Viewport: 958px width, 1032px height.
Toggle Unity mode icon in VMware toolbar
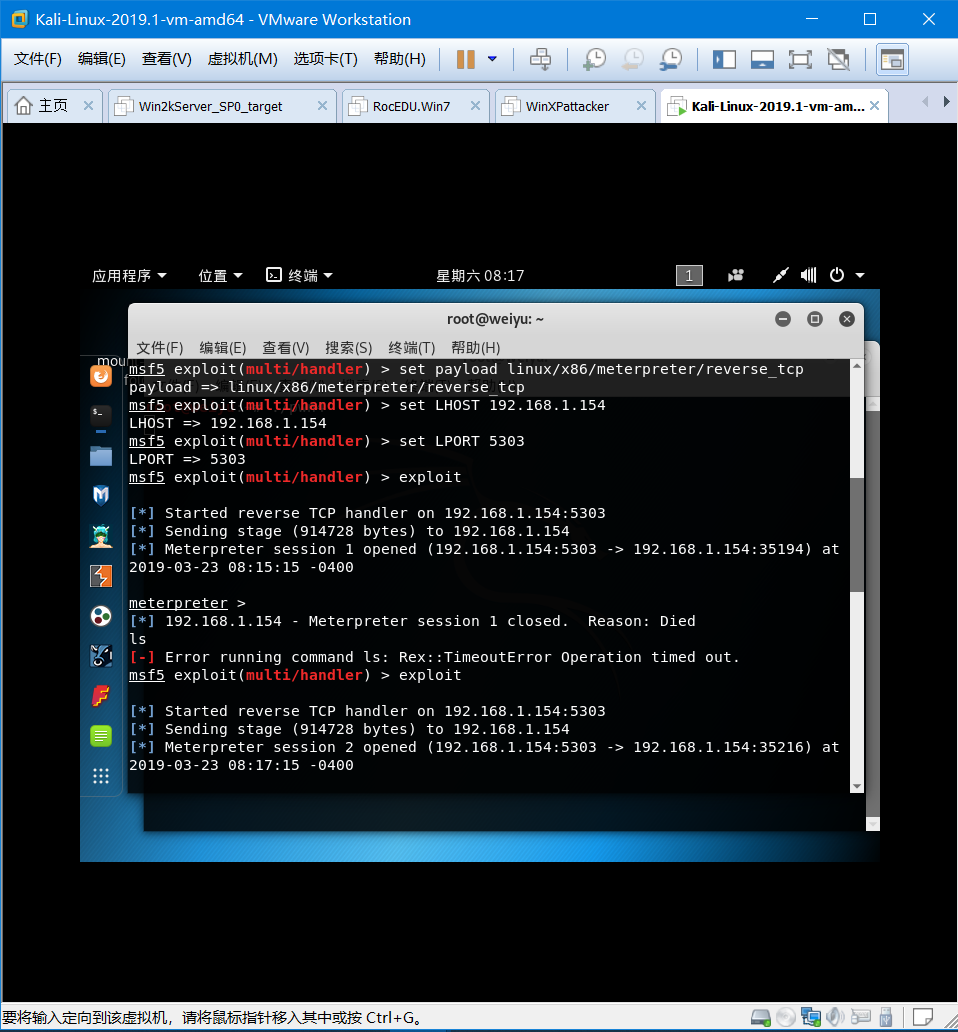[x=838, y=59]
